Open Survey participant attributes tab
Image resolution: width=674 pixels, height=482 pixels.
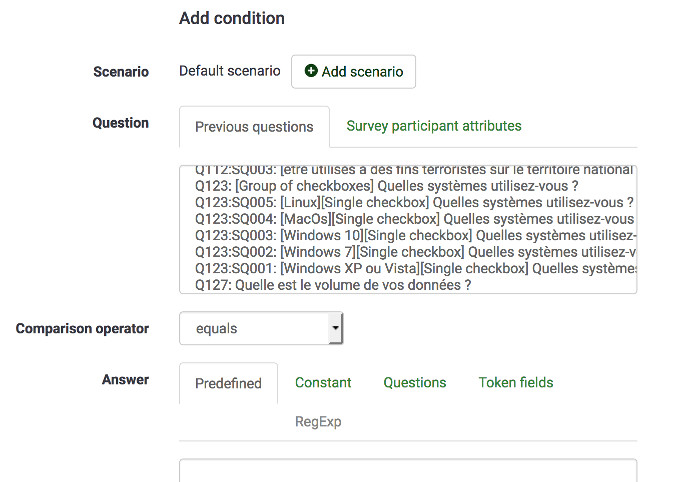(433, 126)
